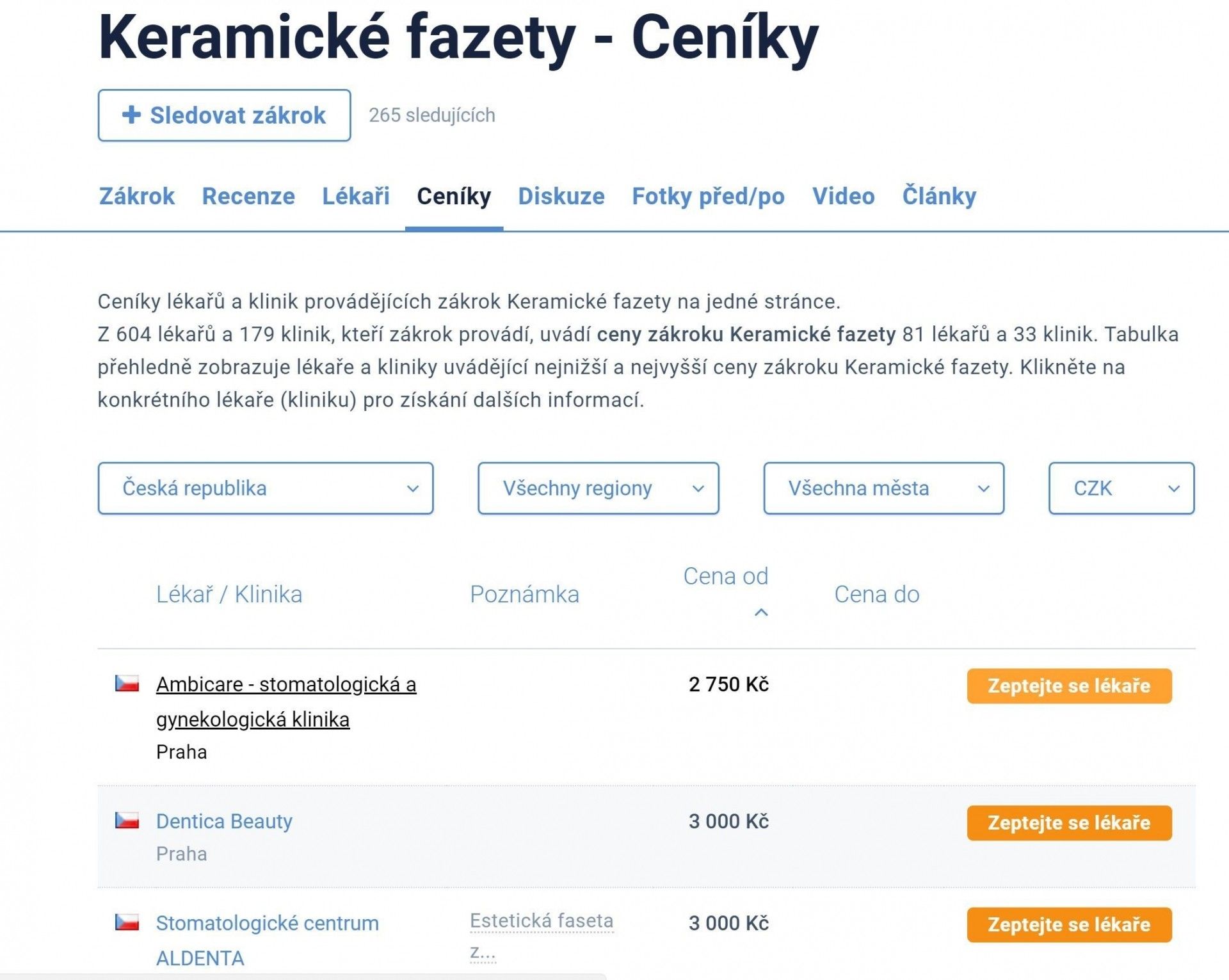The height and width of the screenshot is (980, 1229).
Task: Expand the Všechny regiony dropdown
Action: (x=598, y=488)
